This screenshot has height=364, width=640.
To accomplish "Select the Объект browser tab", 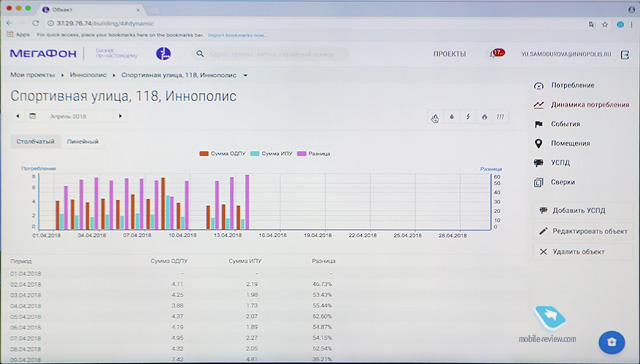I will (91, 9).
